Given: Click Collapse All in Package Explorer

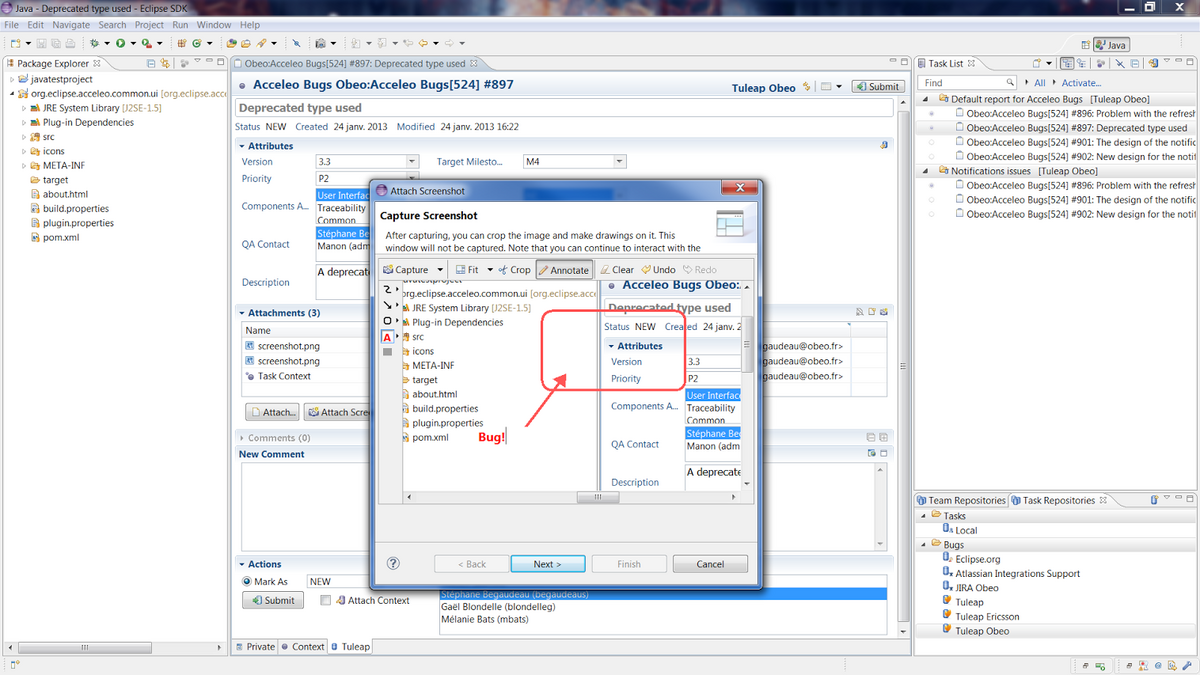Looking at the screenshot, I should coord(151,64).
